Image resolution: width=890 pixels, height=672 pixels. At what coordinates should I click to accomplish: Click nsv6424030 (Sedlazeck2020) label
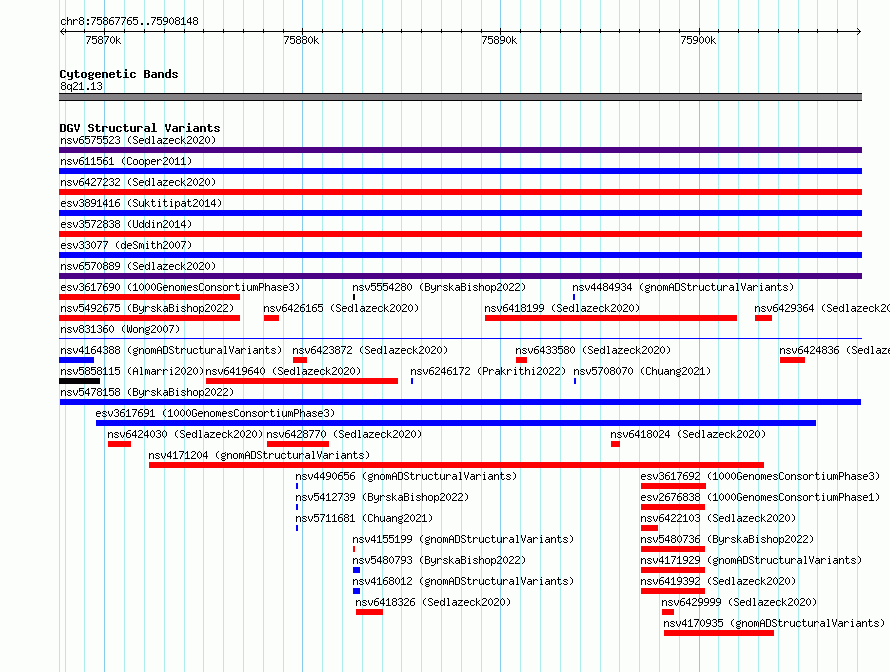[185, 434]
